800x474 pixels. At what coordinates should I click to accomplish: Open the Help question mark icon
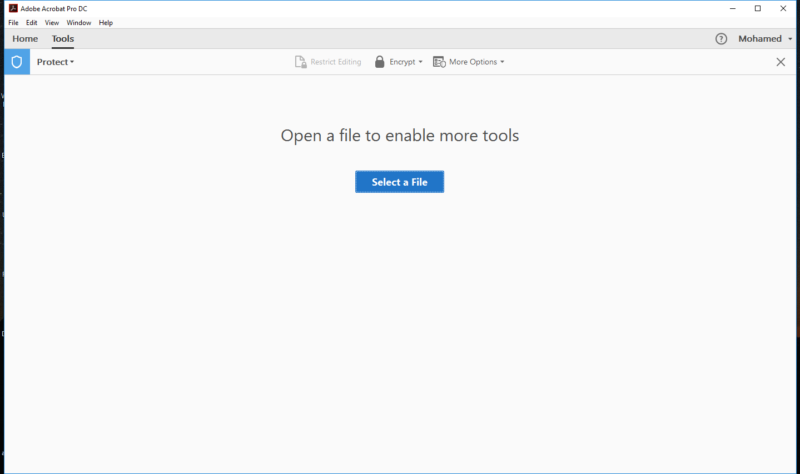coord(721,39)
